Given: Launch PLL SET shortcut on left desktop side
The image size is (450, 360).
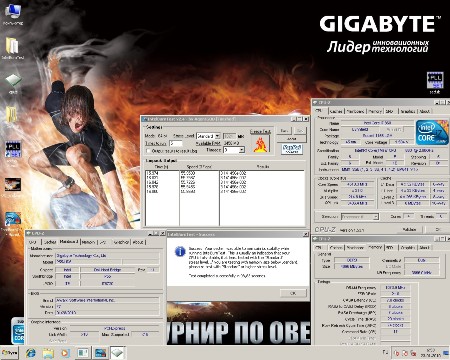Looking at the screenshot, I should tap(13, 149).
